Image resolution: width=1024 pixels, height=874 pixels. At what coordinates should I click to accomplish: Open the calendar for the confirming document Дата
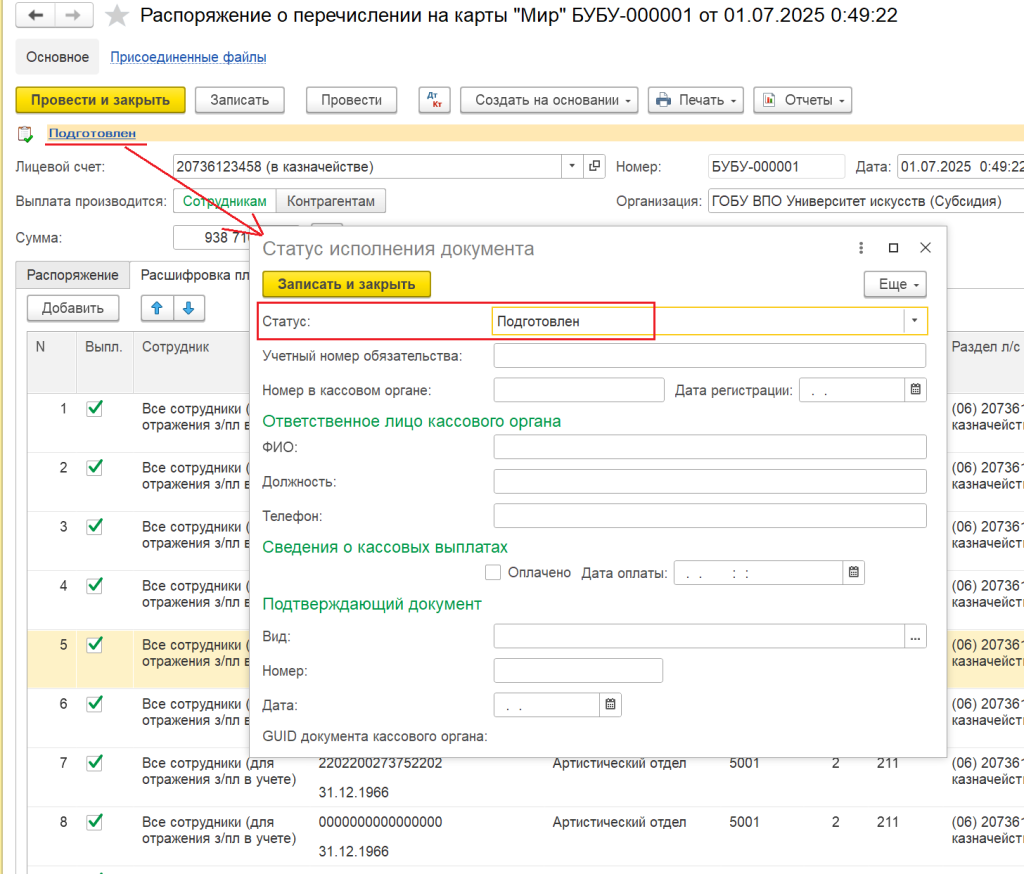point(610,704)
